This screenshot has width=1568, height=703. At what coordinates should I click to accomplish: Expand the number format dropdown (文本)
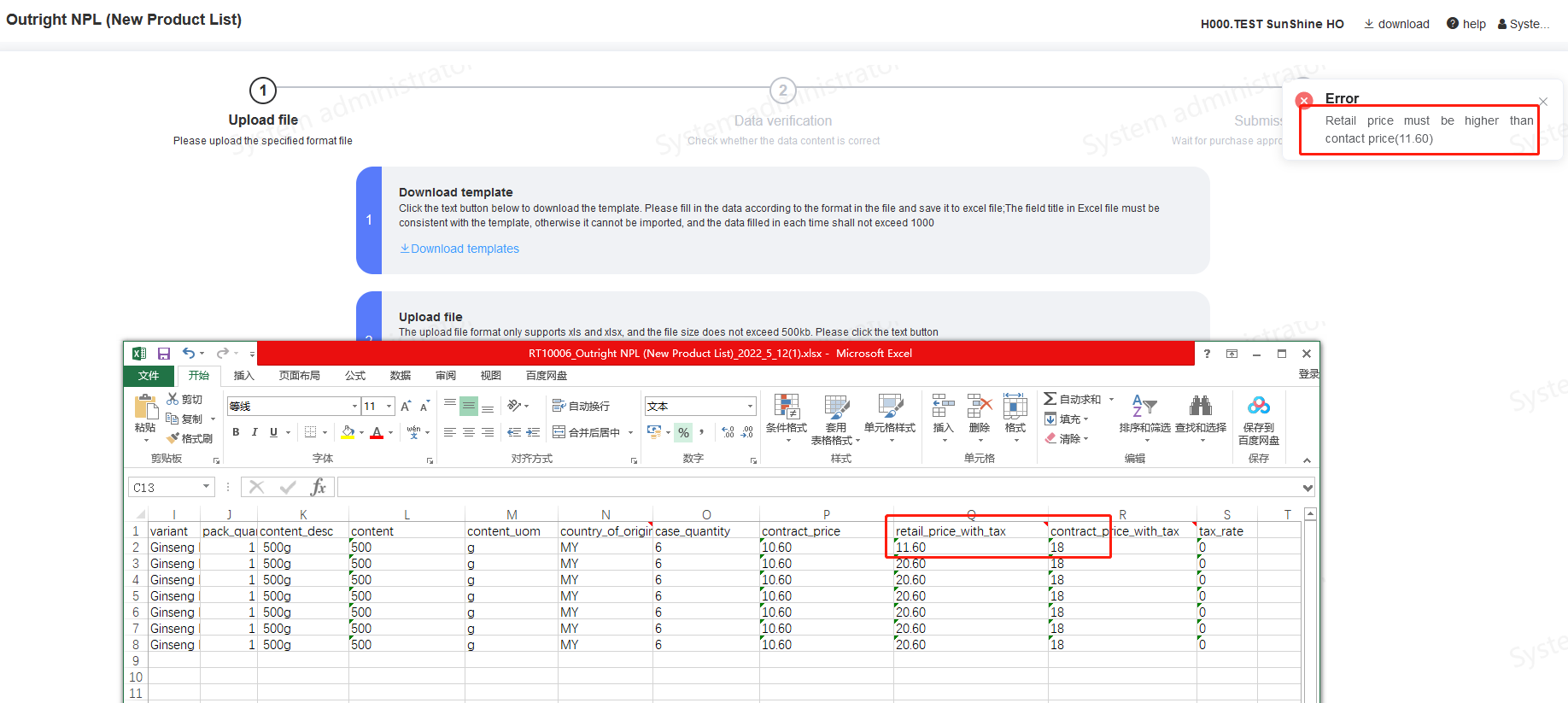point(750,407)
